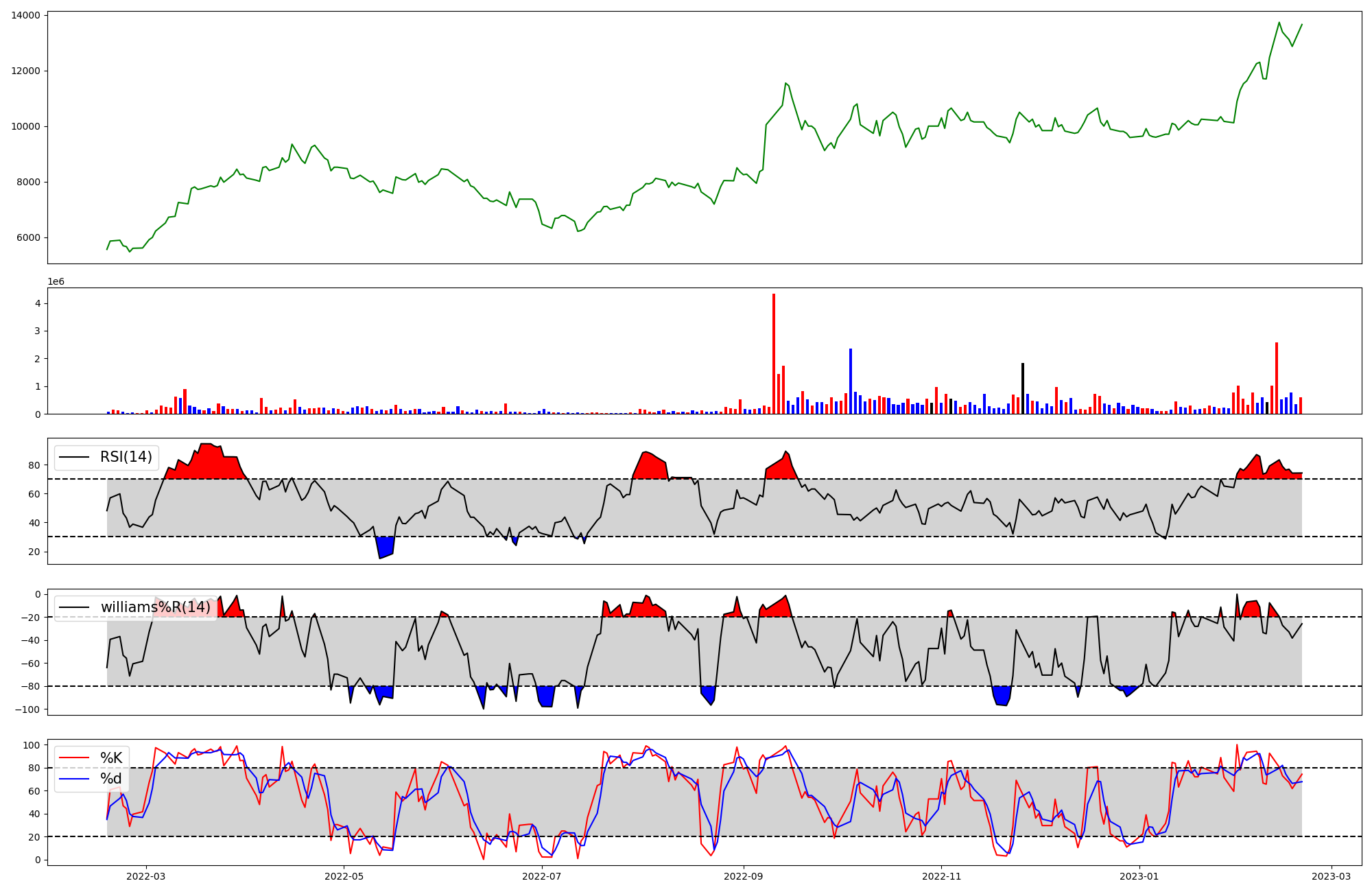This screenshot has width=1372, height=892.
Task: Select the 2023-03 date tick label
Action: click(1332, 876)
